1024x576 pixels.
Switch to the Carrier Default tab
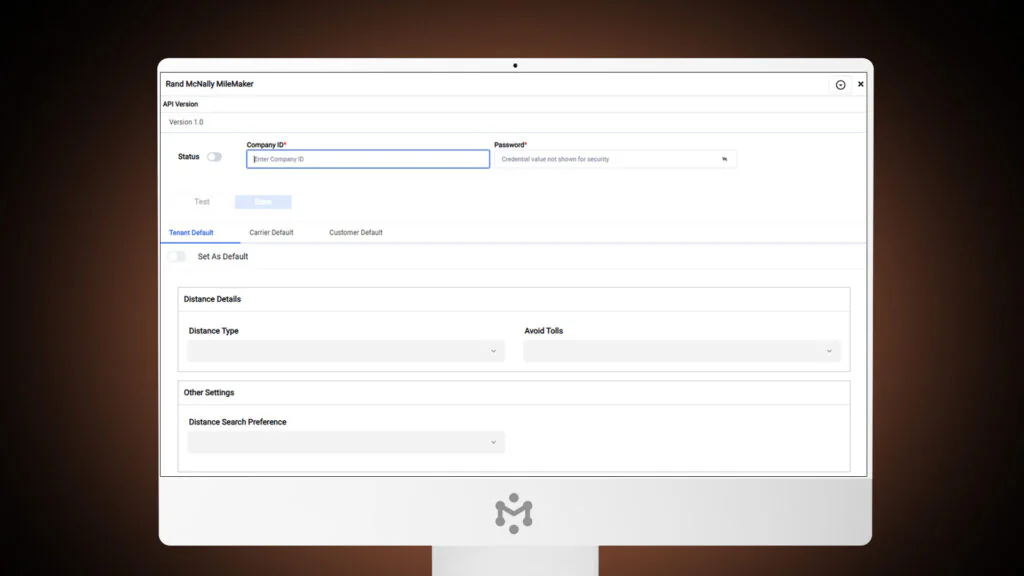(271, 232)
